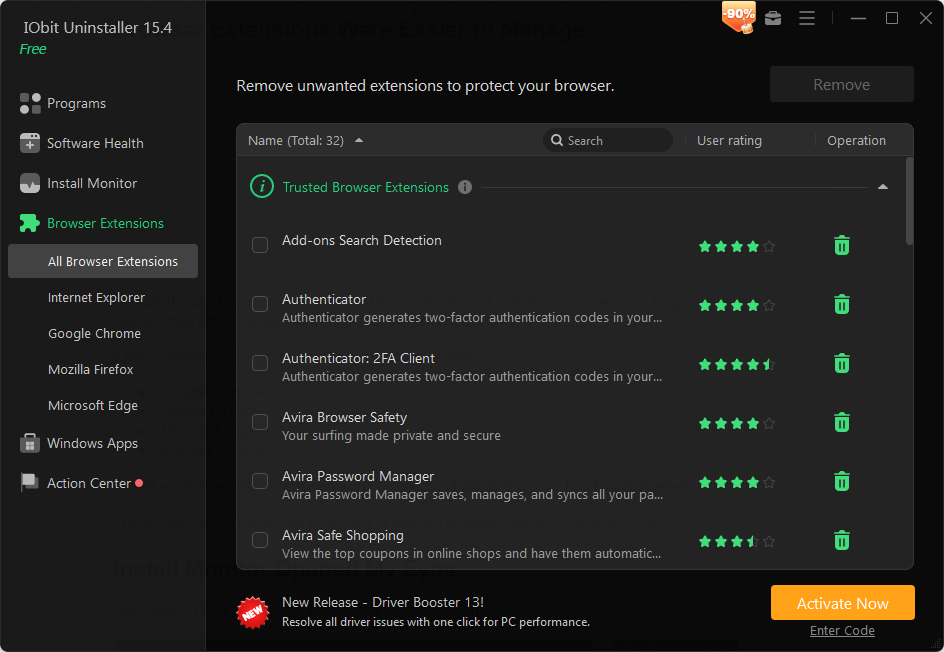Filter by Microsoft Edge
The image size is (944, 652).
point(93,406)
